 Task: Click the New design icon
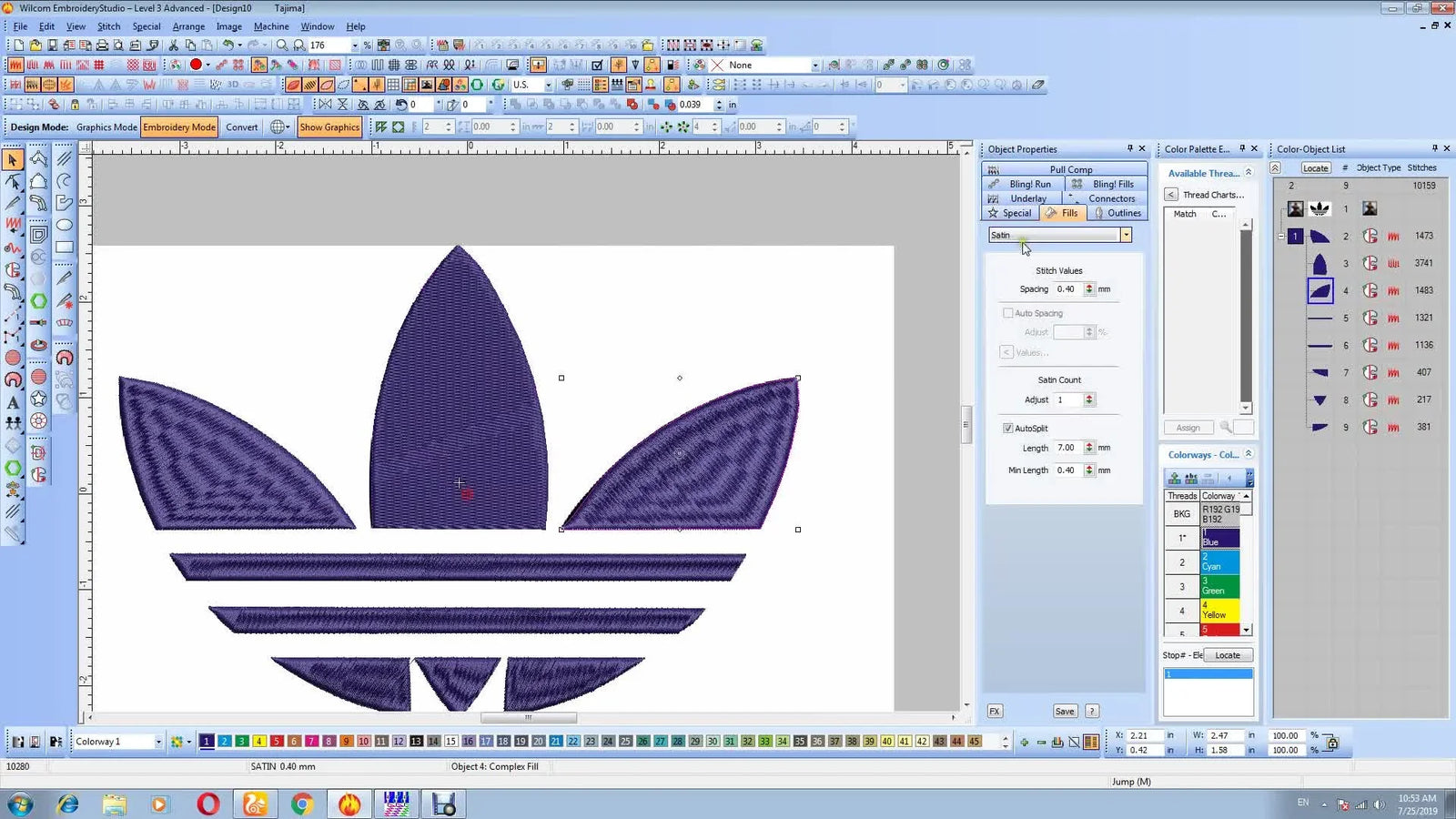click(18, 45)
